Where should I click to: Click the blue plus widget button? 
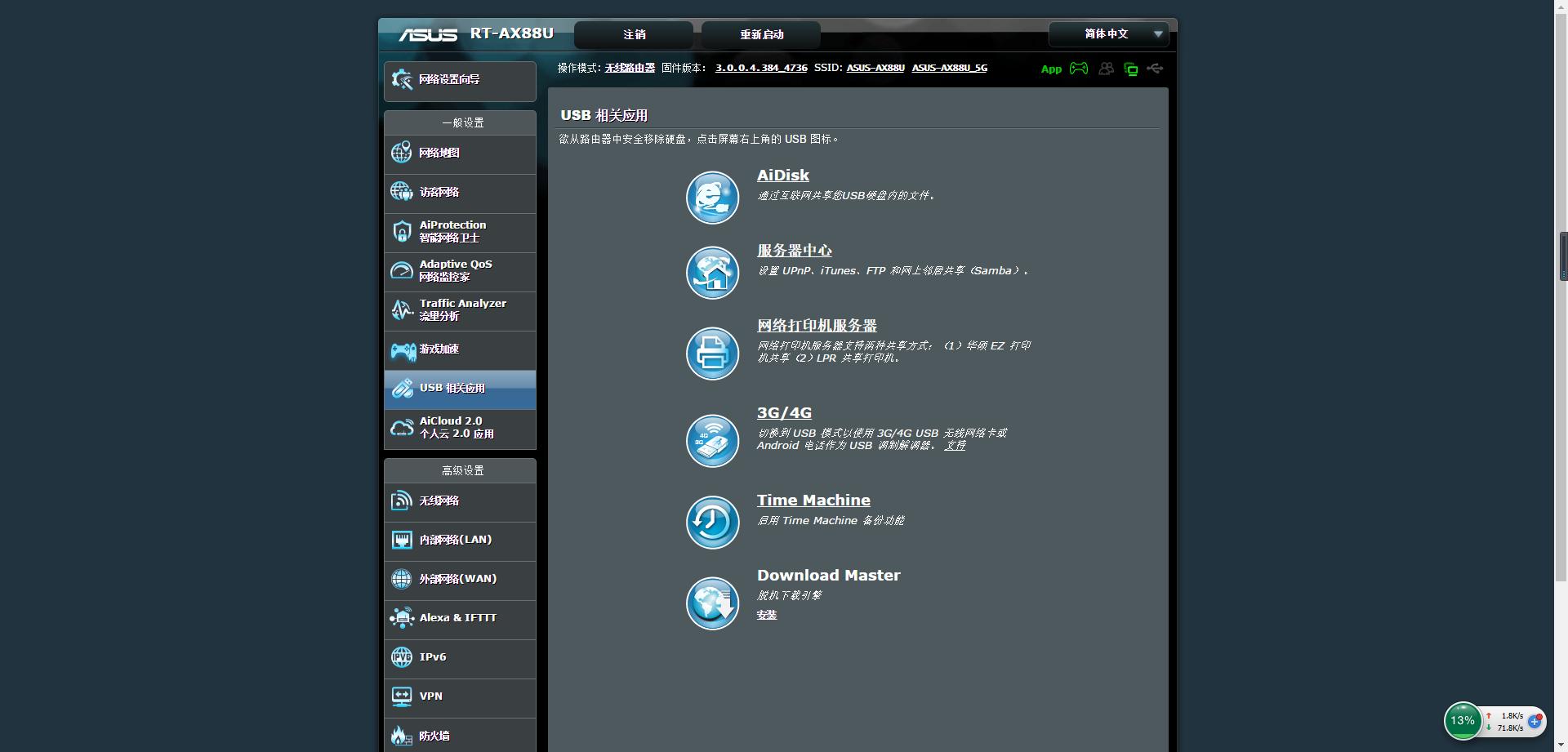click(x=1535, y=722)
